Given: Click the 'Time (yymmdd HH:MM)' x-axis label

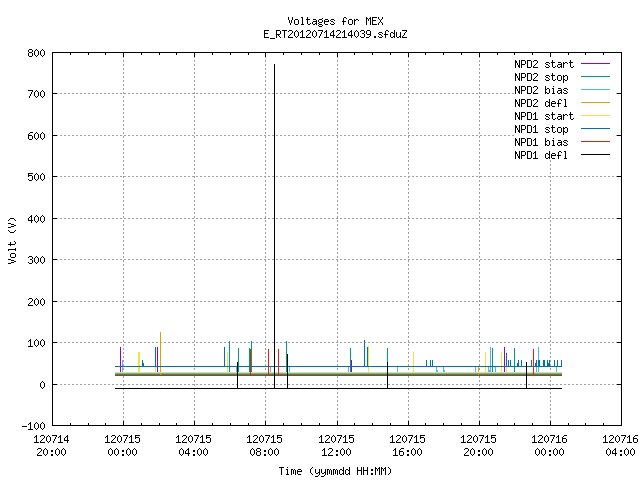Looking at the screenshot, I should point(335,471).
